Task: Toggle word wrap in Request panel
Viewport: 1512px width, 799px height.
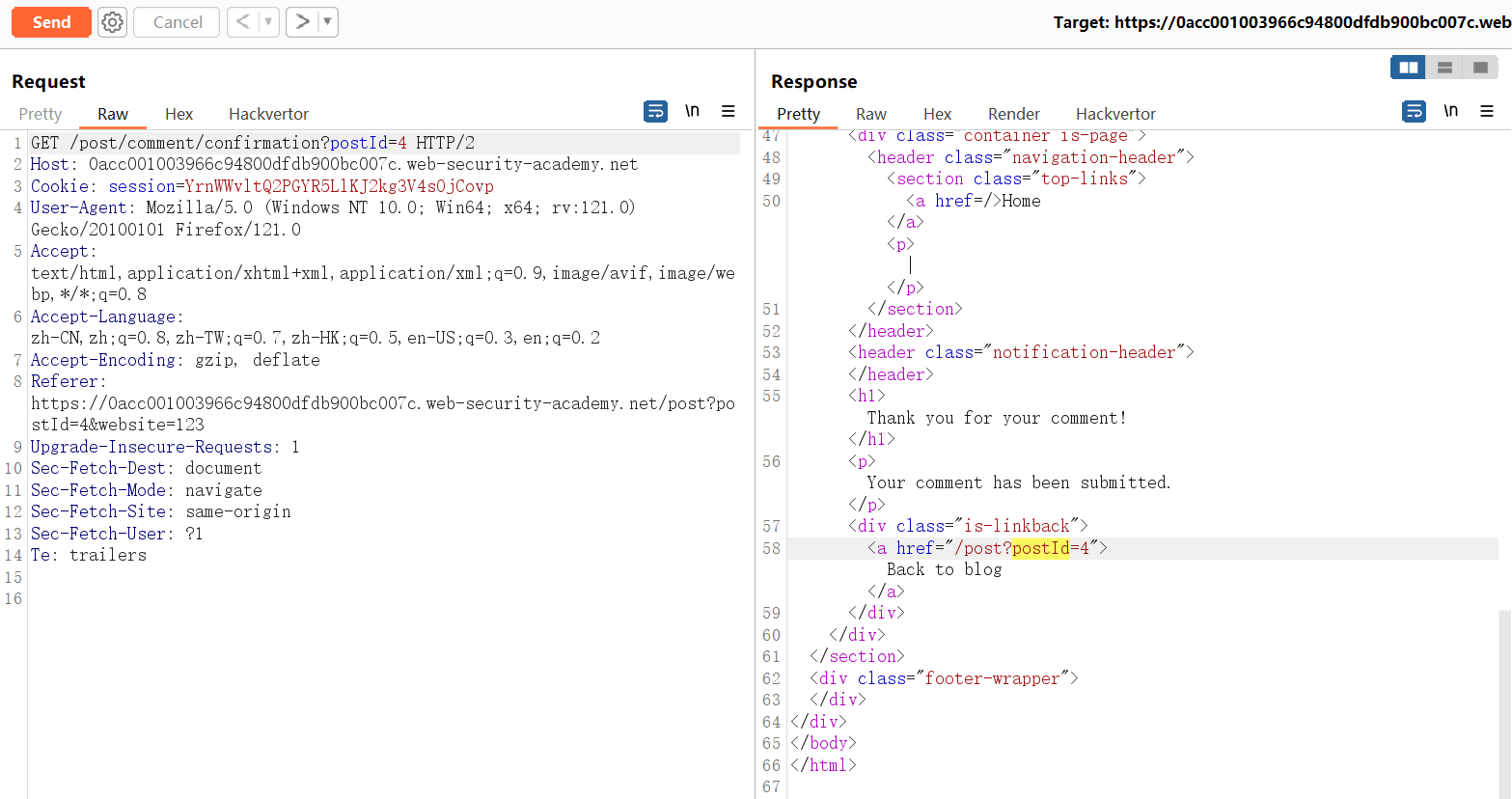Action: (x=655, y=112)
